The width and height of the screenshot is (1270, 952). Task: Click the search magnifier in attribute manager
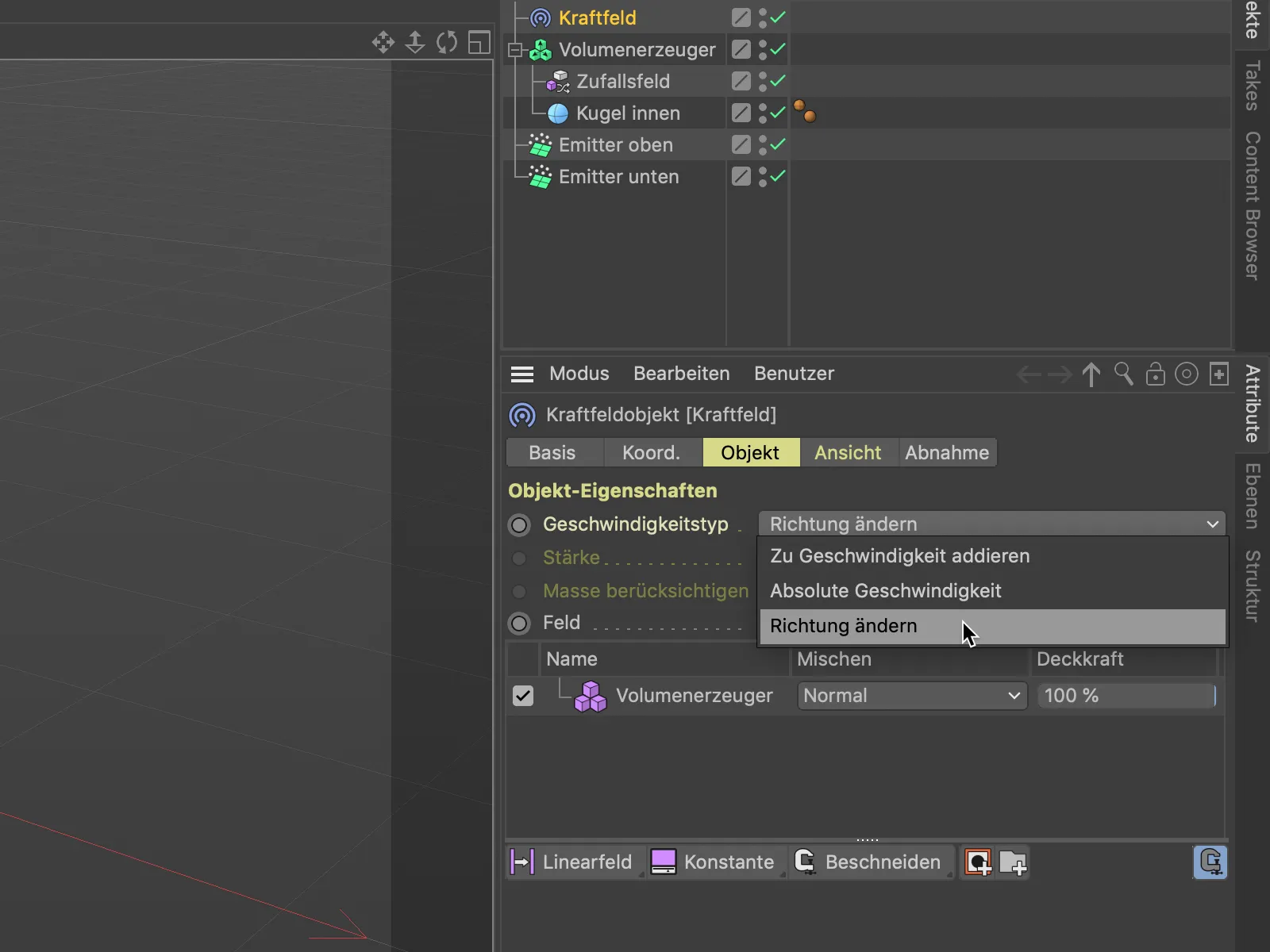pos(1123,374)
